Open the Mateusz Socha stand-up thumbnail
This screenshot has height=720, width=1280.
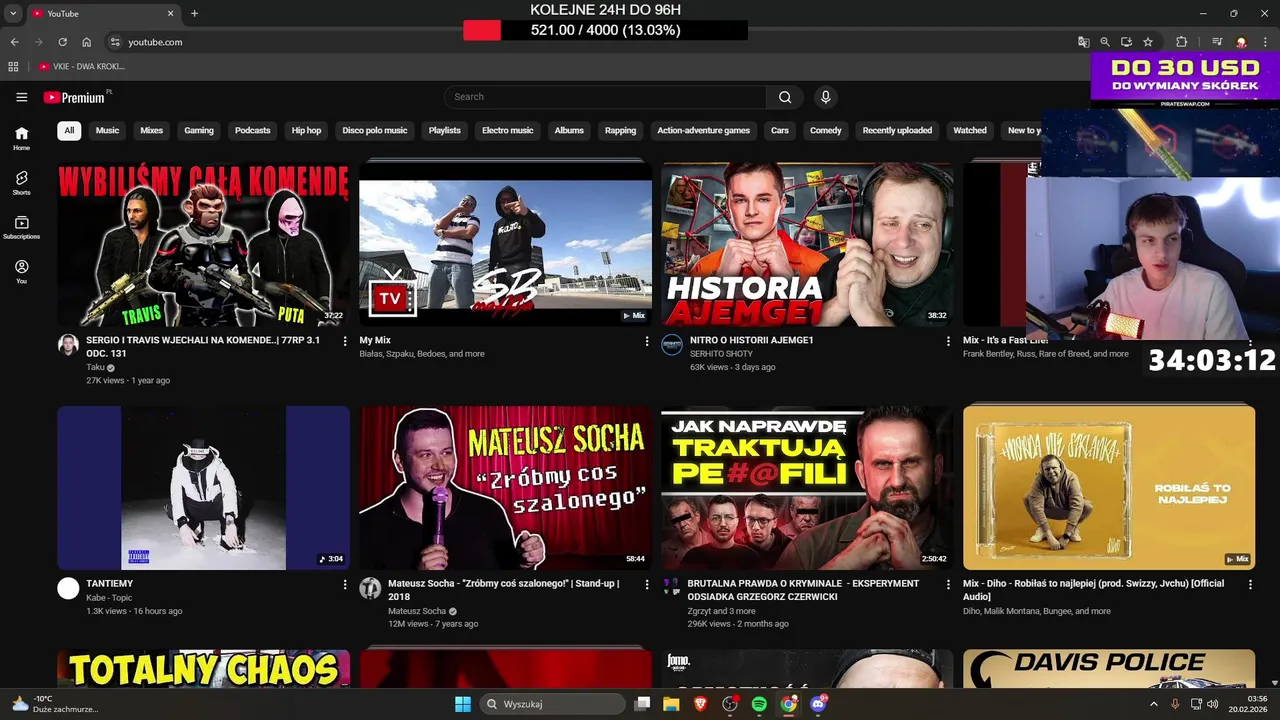tap(505, 488)
